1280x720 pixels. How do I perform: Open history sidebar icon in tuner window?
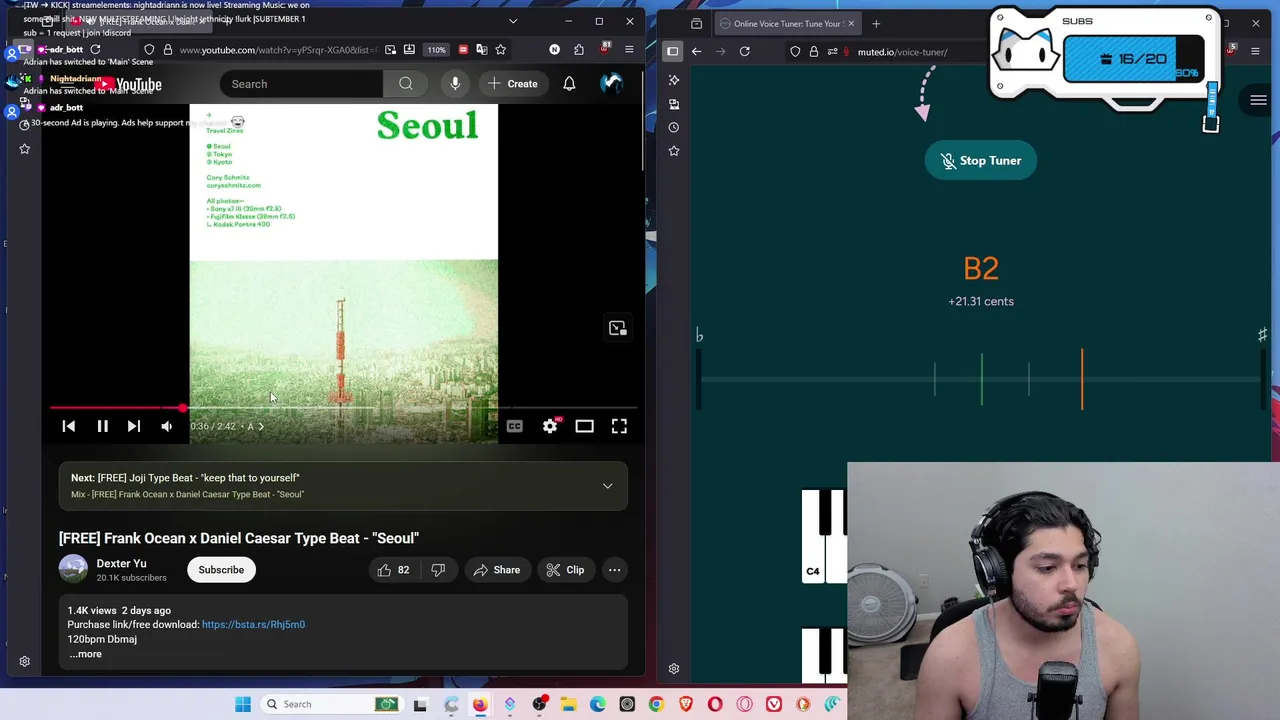(674, 127)
